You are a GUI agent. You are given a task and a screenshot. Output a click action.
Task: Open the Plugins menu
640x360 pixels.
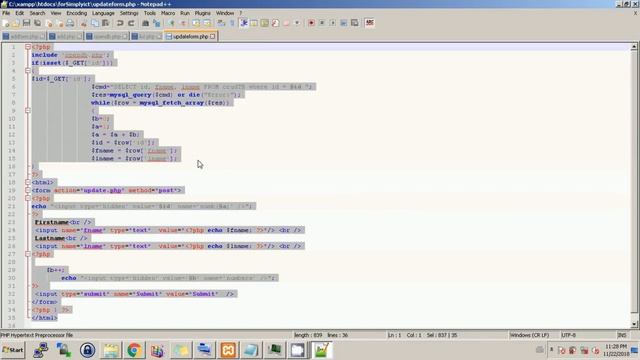(202, 13)
